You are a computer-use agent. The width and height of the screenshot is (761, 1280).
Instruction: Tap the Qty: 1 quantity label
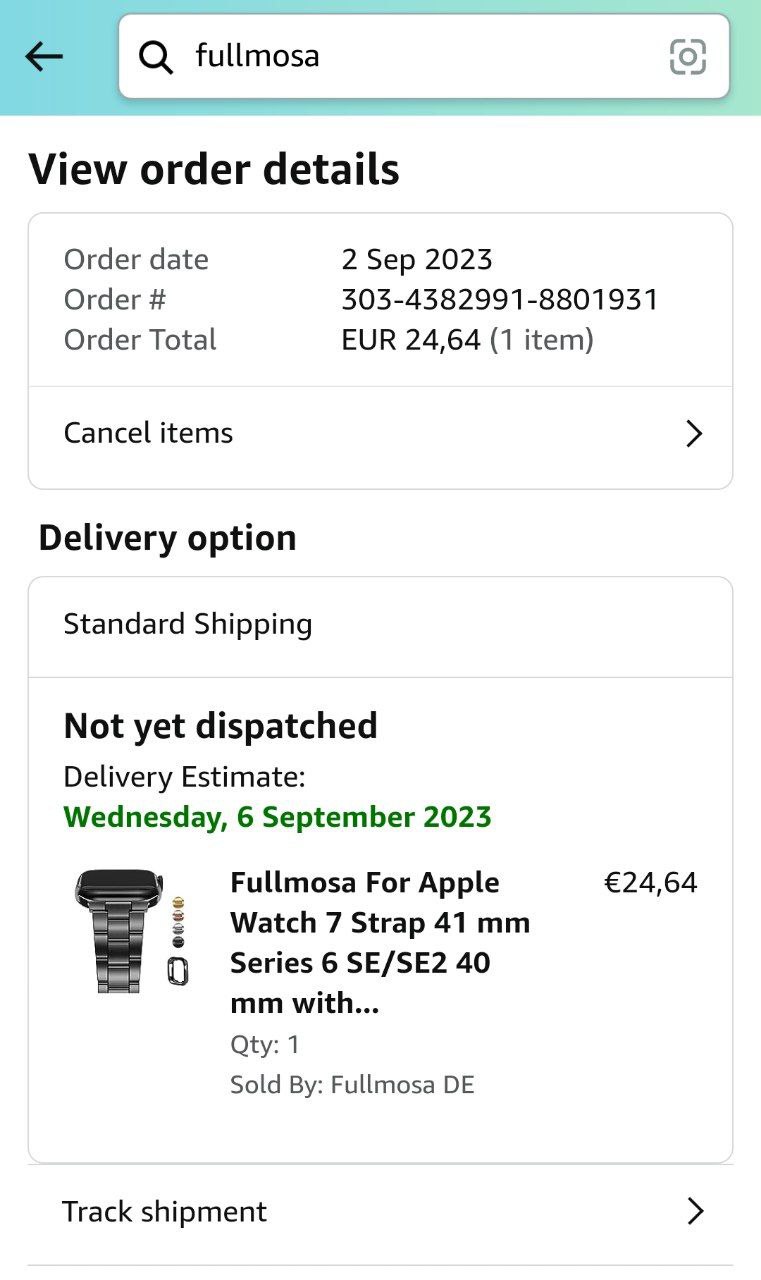tap(265, 1045)
